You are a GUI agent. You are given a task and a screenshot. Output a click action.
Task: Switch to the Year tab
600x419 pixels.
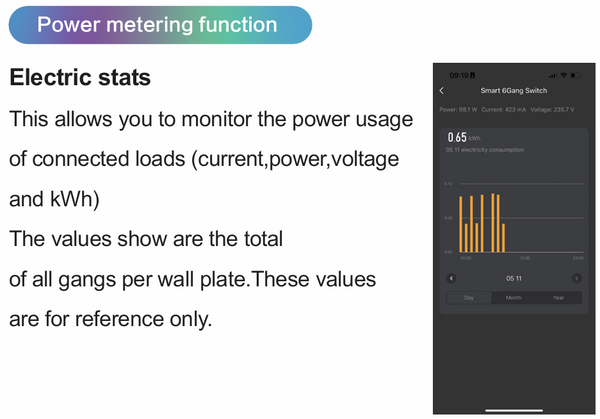(559, 298)
